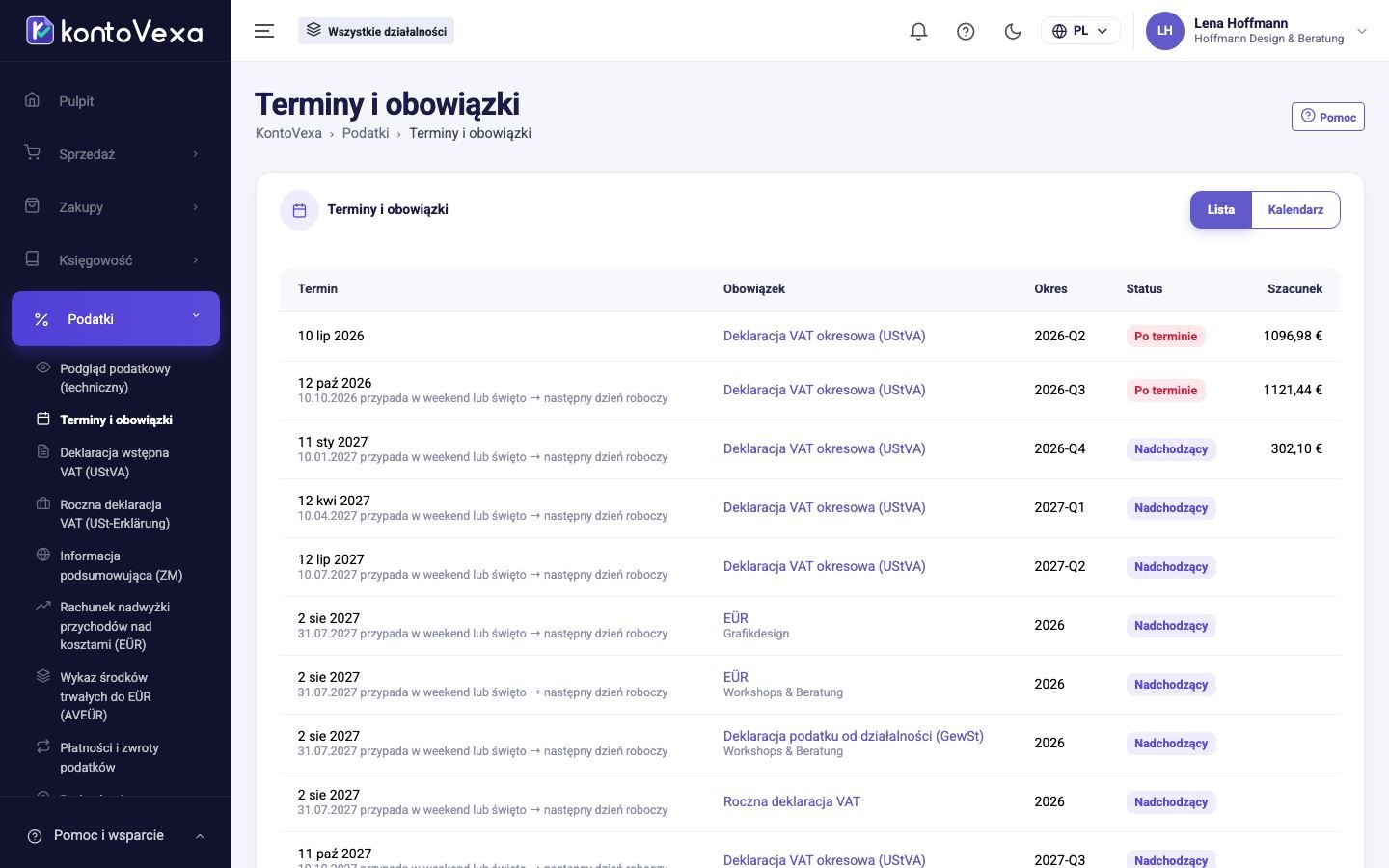The width and height of the screenshot is (1389, 868).
Task: Open Deklaracja VAT okresowa for 2026-Q2
Action: point(825,336)
